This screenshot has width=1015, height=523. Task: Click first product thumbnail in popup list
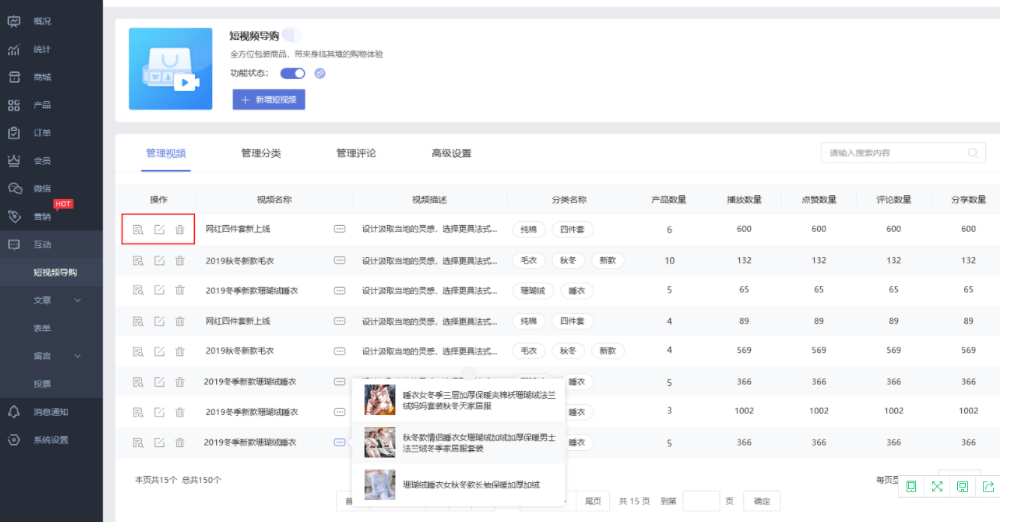380,399
